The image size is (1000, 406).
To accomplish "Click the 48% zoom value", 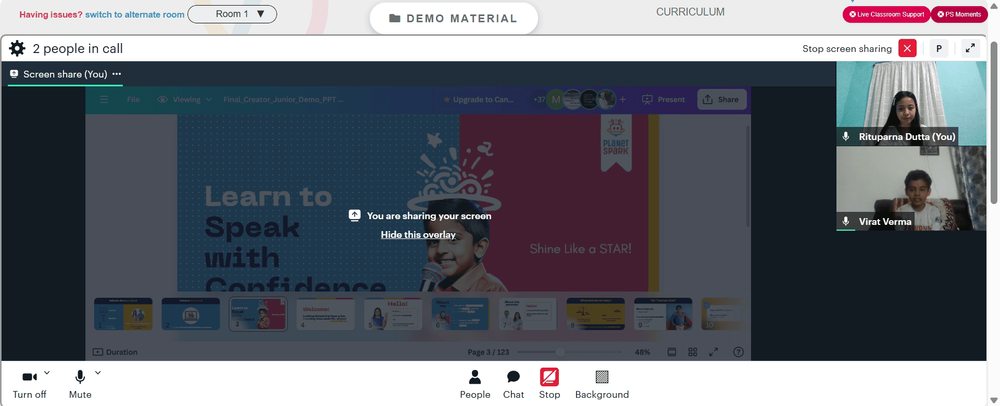I will coord(642,352).
